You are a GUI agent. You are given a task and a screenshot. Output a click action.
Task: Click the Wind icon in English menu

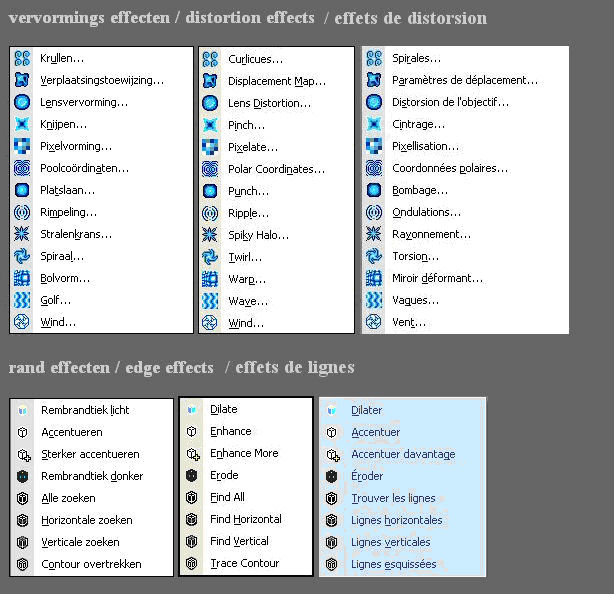click(x=210, y=323)
